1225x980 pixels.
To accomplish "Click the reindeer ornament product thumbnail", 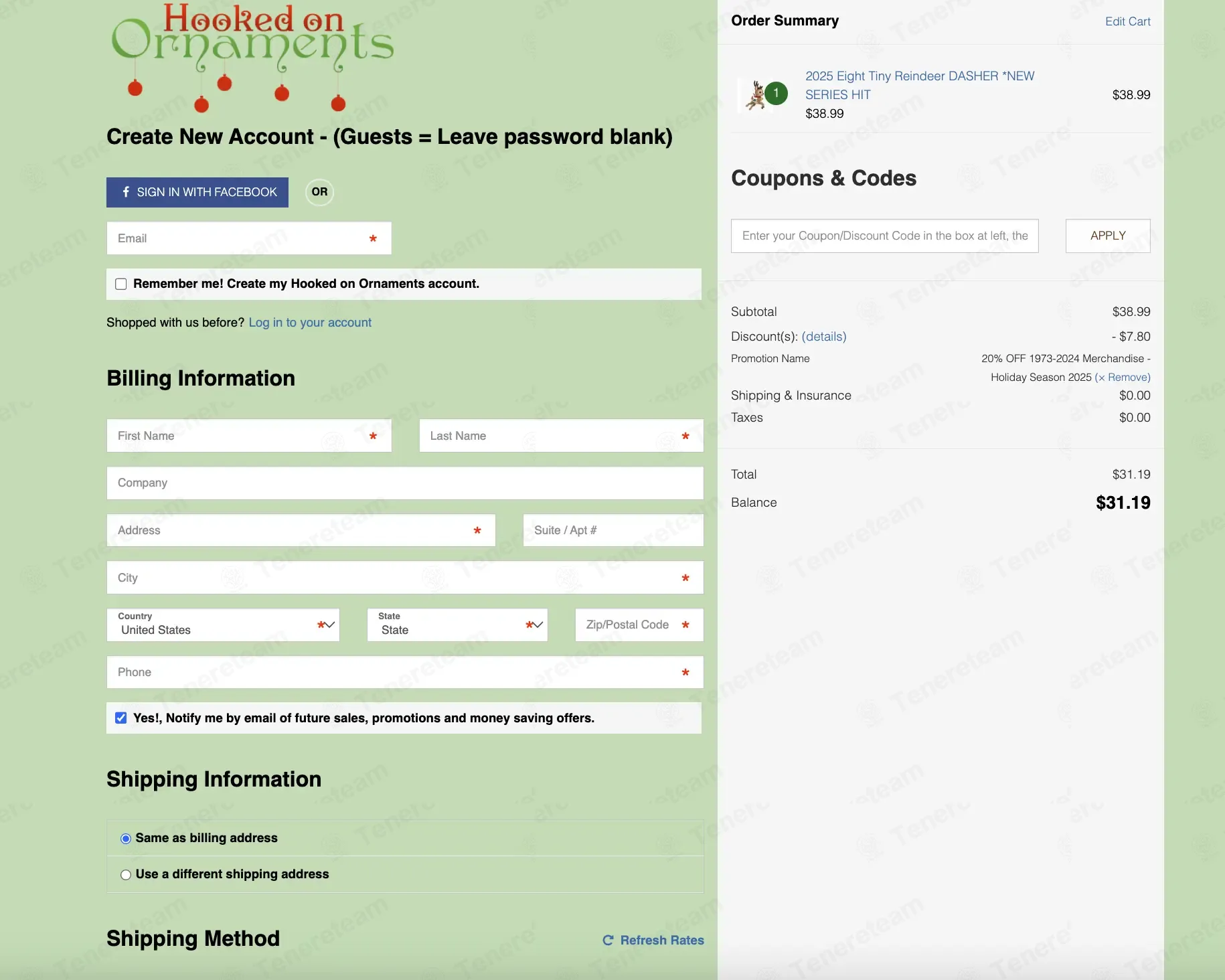I will click(x=756, y=94).
